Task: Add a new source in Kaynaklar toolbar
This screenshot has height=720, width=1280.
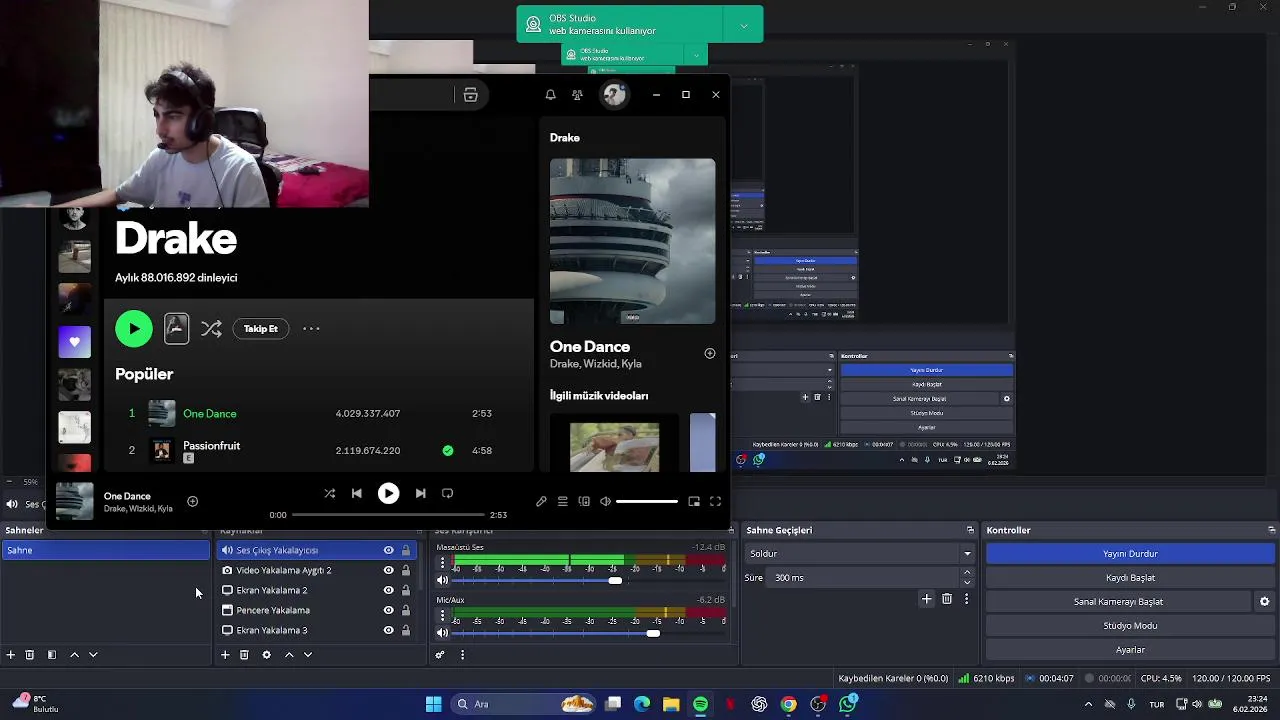Action: (x=225, y=655)
